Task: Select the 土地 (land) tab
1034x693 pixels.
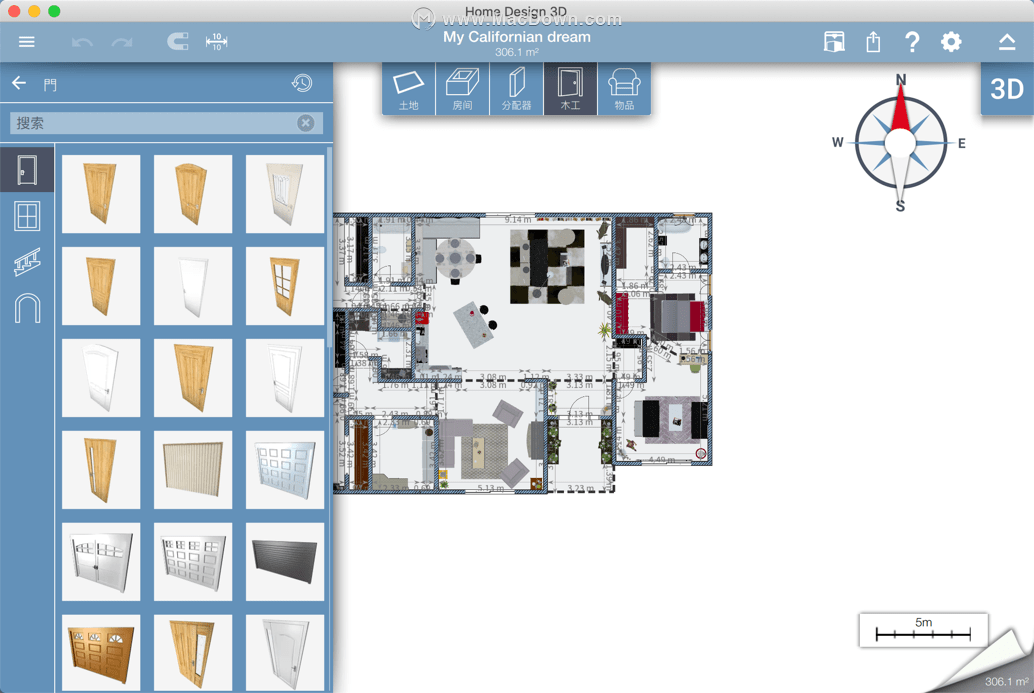Action: point(408,89)
